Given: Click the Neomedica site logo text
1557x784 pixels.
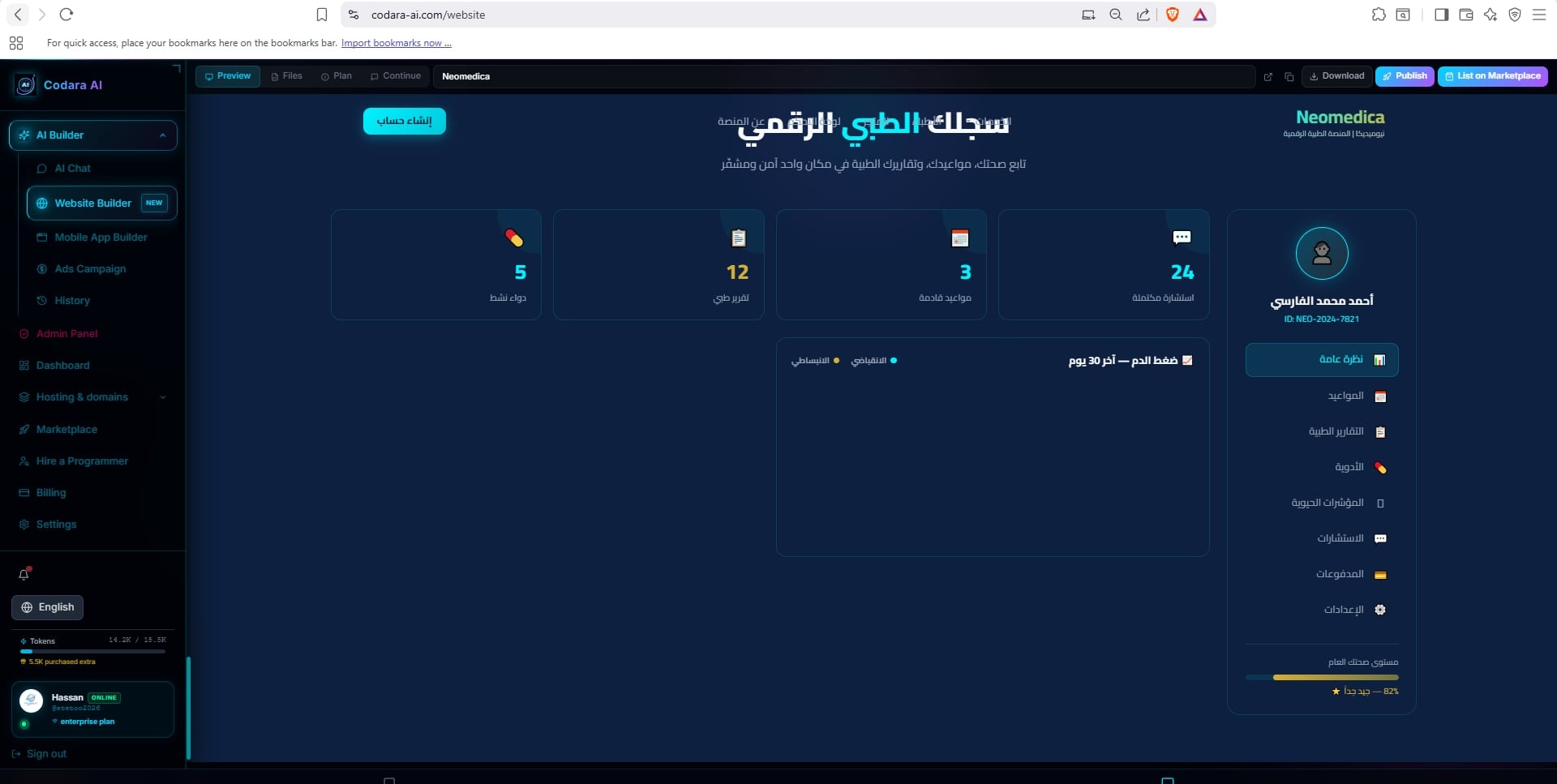Looking at the screenshot, I should [1340, 118].
